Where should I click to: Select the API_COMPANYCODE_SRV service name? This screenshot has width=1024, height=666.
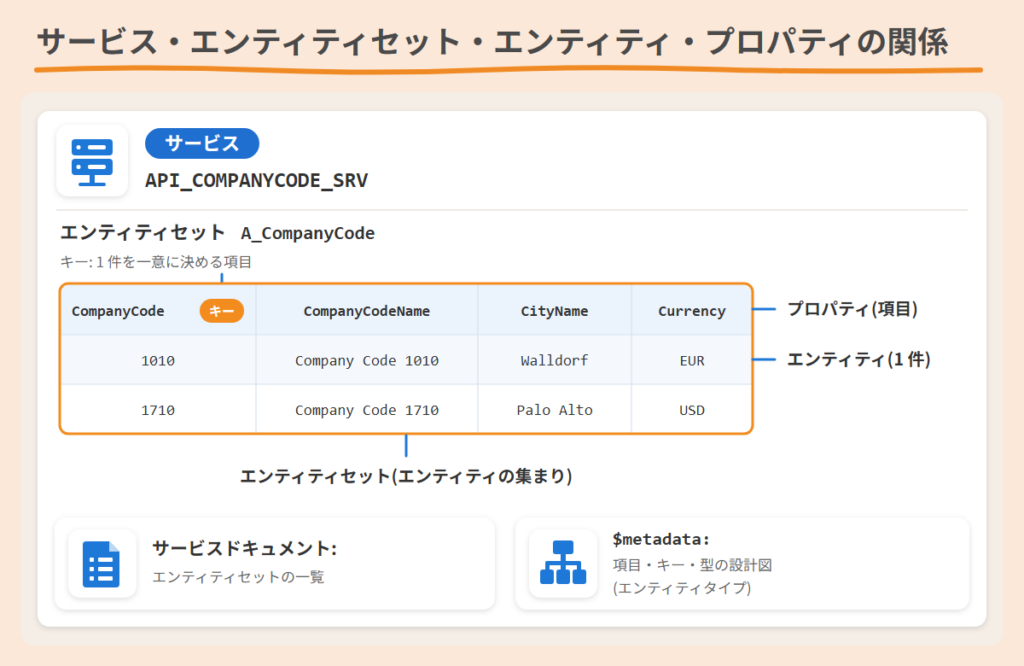click(257, 181)
